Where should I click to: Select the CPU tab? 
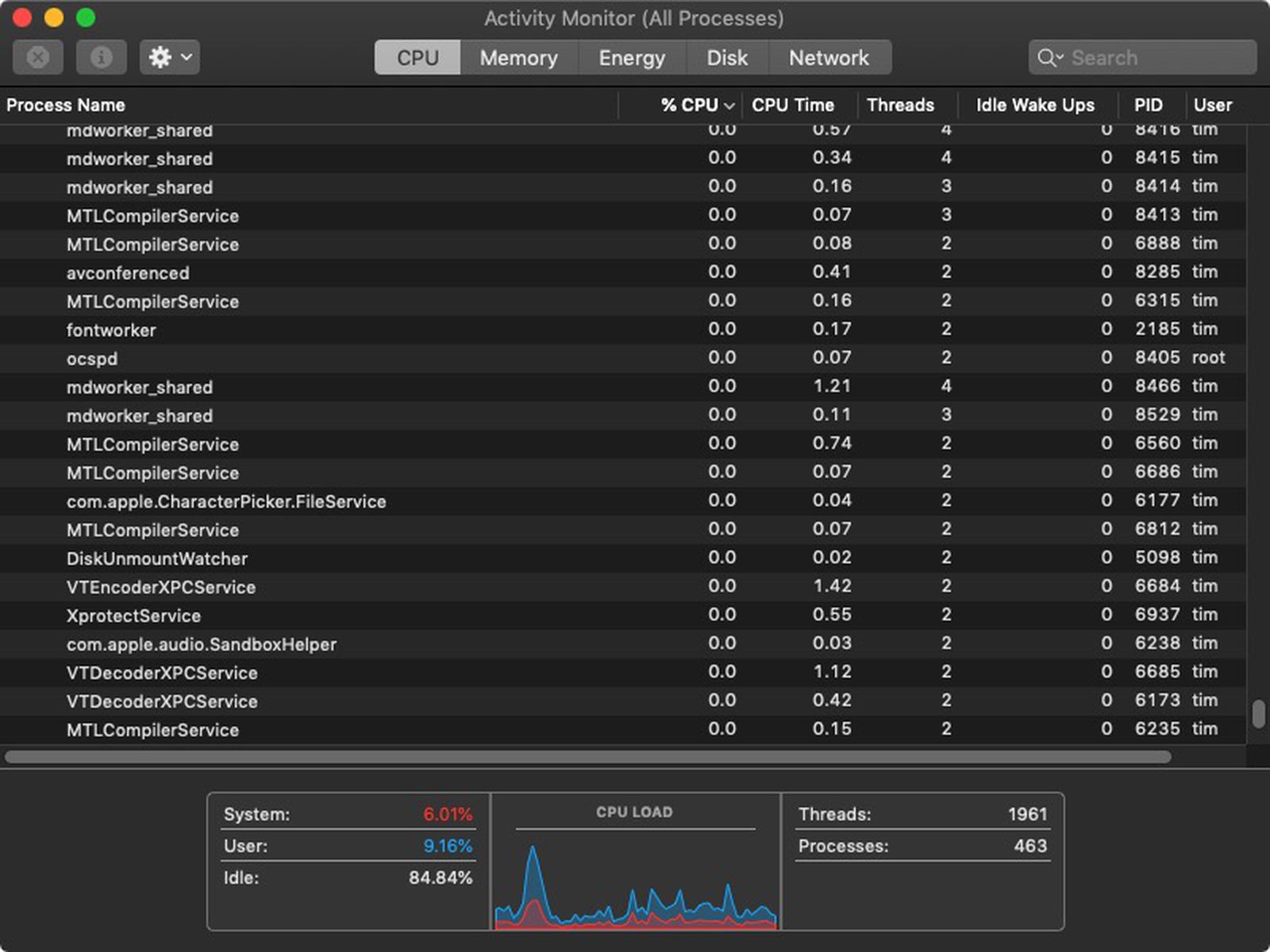[x=418, y=57]
